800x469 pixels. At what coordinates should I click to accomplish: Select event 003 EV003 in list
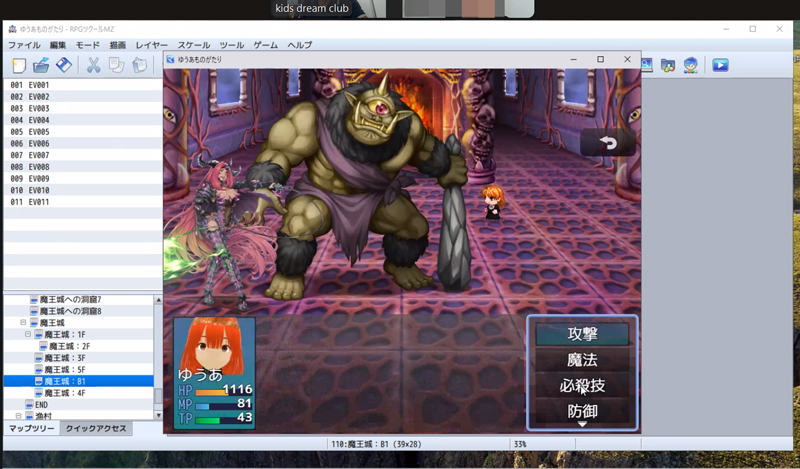click(x=83, y=108)
